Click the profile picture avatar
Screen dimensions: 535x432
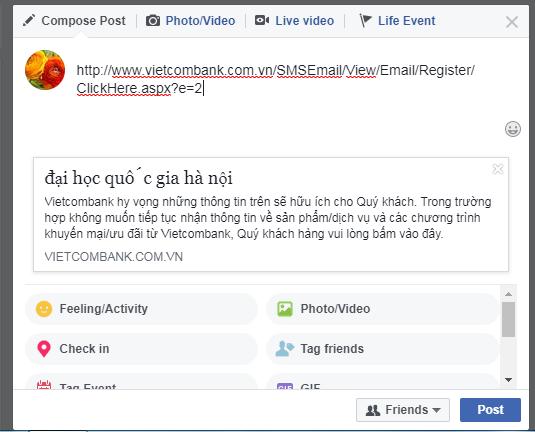point(45,70)
